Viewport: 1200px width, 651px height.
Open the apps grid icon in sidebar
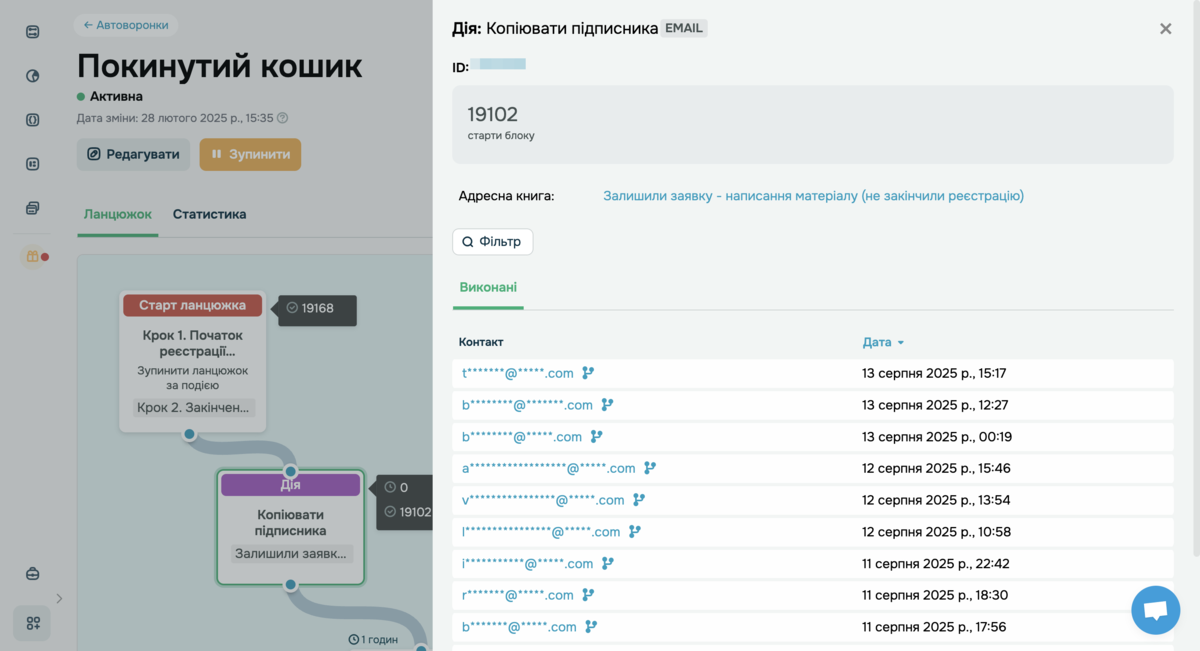coord(33,623)
